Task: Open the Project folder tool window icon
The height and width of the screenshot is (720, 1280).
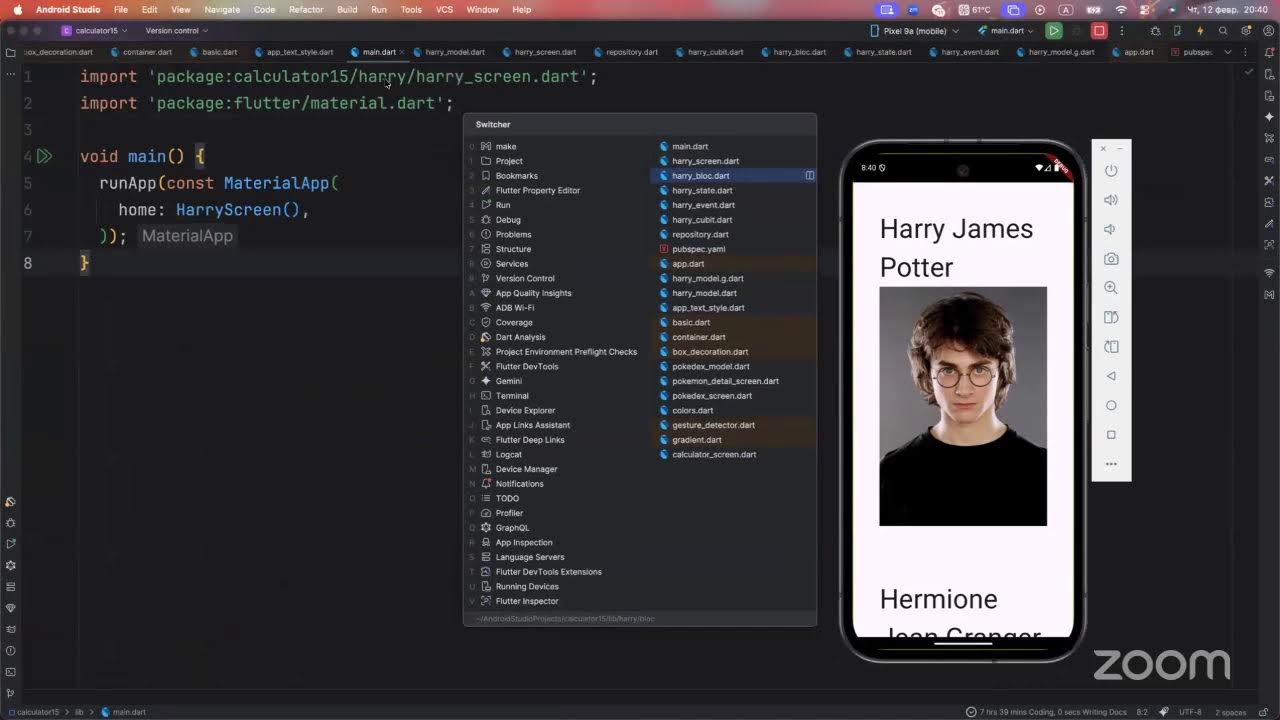Action: click(x=10, y=52)
